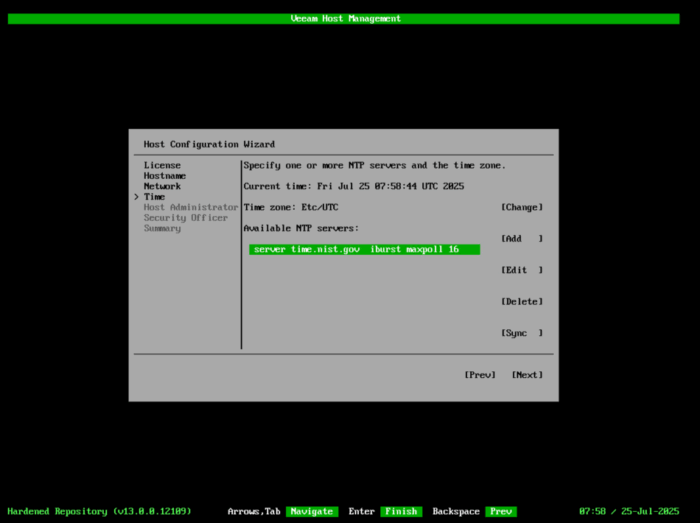700x523 pixels.
Task: Select the Security Officer wizard step
Action: point(186,218)
